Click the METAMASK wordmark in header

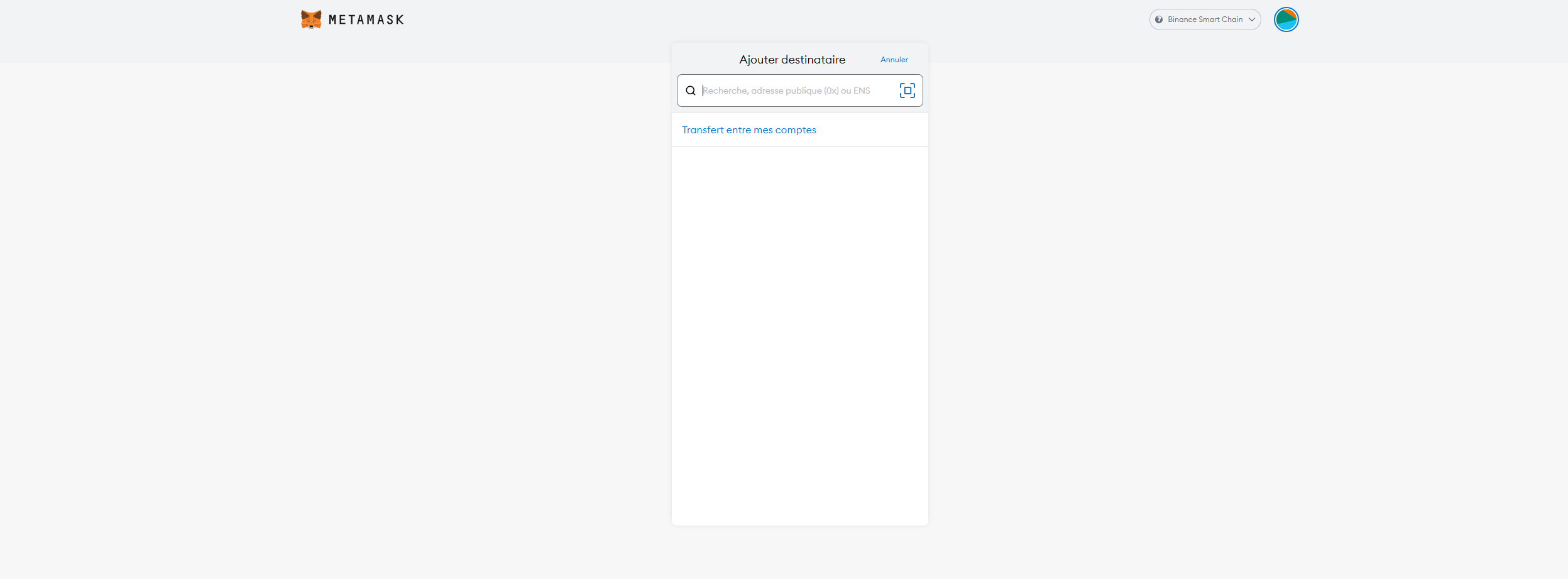tap(365, 19)
